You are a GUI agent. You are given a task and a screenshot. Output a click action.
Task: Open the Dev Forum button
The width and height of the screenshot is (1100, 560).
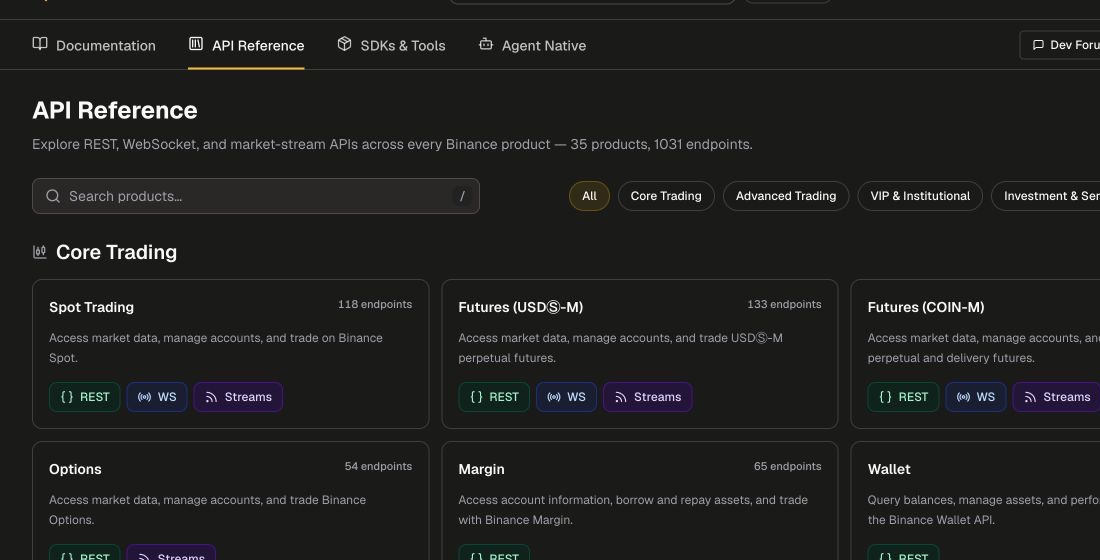tap(1060, 45)
